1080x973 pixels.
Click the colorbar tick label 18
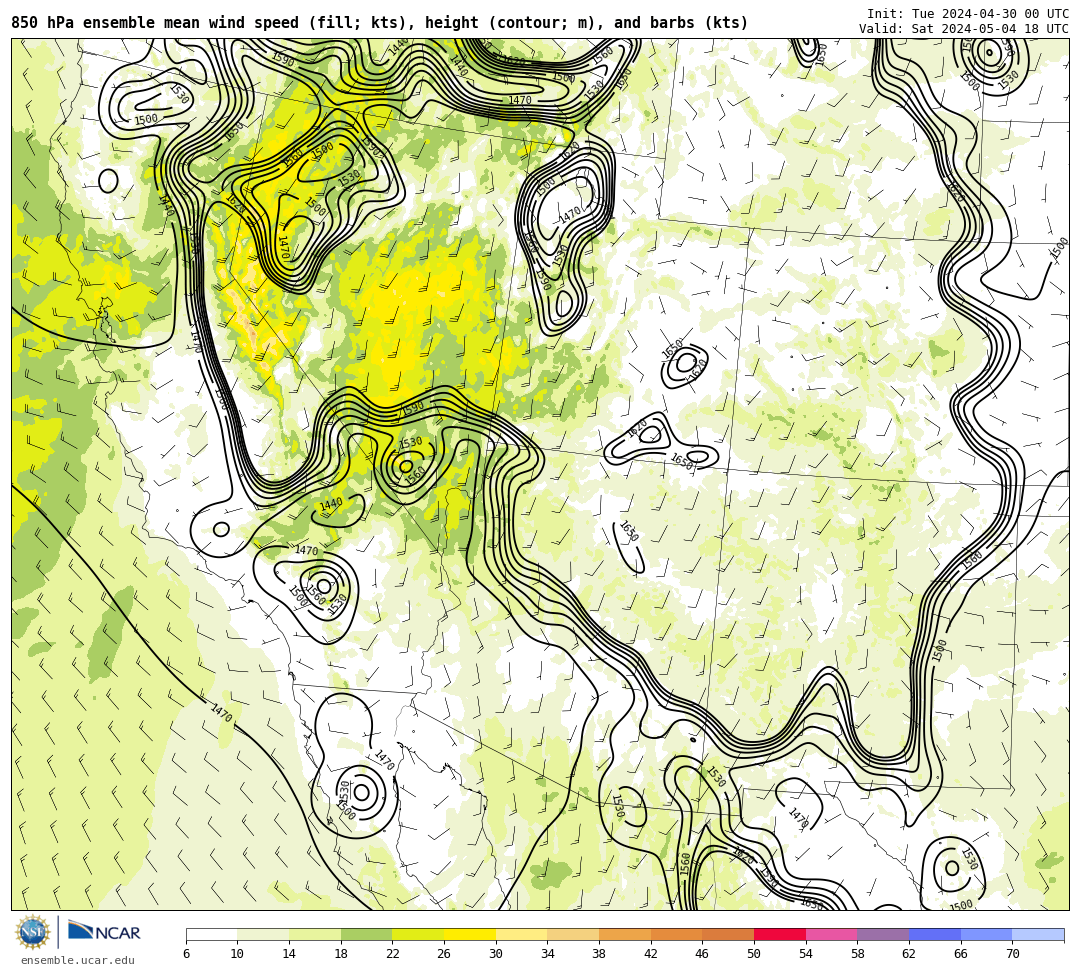coord(341,954)
